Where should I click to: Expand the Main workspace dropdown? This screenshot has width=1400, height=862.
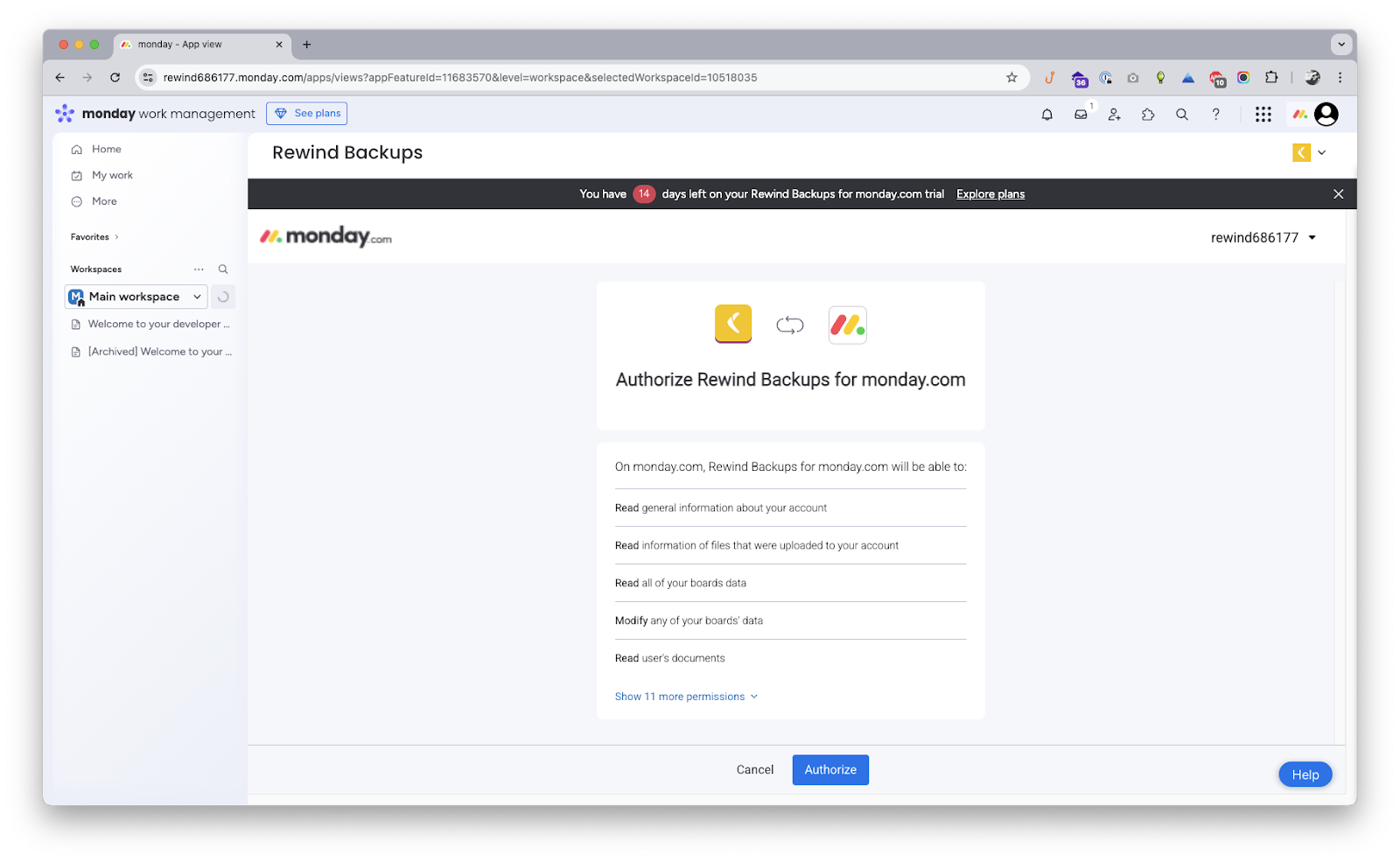pos(197,297)
